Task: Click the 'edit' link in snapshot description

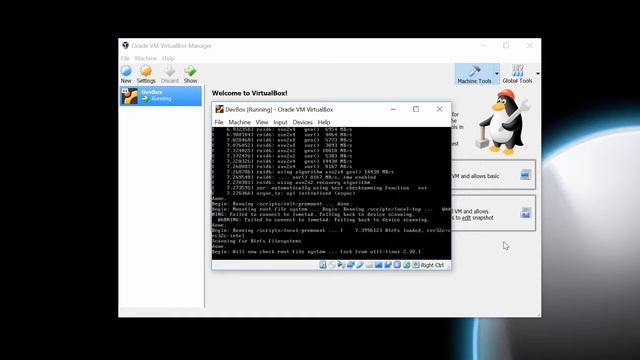Action: pyautogui.click(x=466, y=218)
